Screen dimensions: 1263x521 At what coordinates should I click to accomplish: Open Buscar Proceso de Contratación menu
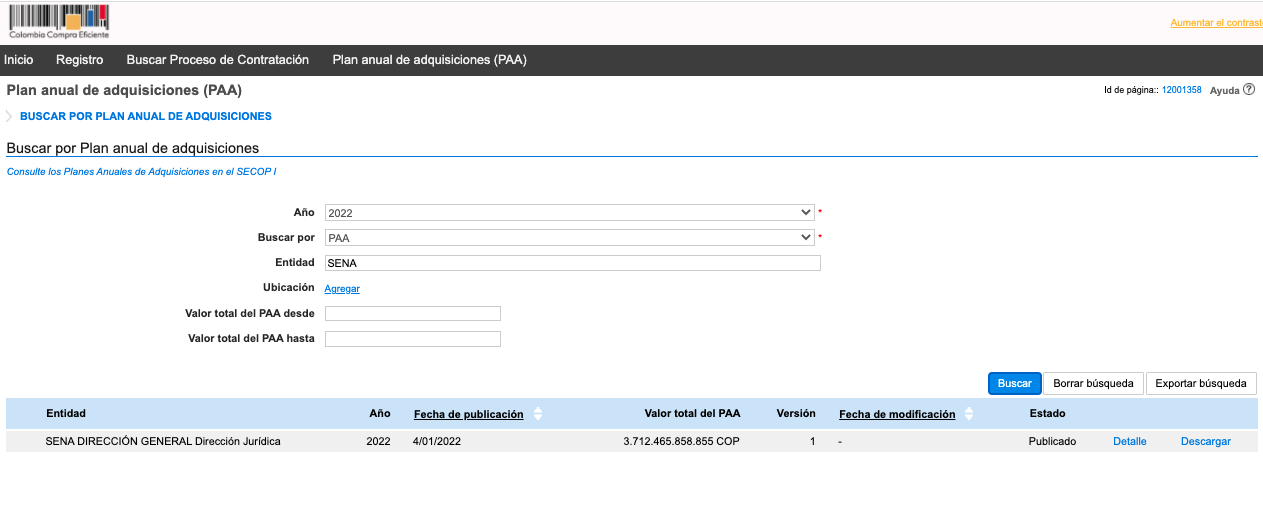pyautogui.click(x=218, y=60)
